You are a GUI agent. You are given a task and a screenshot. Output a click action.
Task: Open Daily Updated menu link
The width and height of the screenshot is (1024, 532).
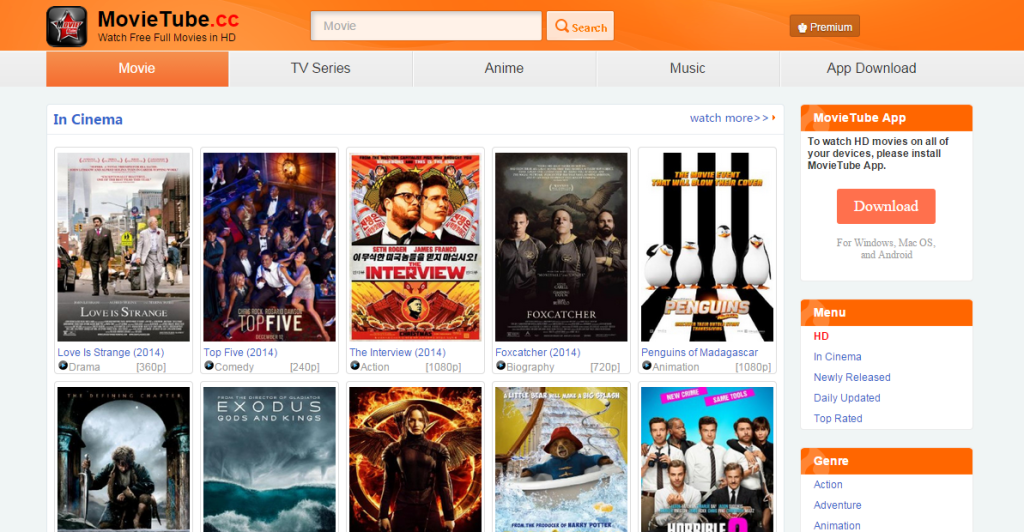tap(846, 398)
